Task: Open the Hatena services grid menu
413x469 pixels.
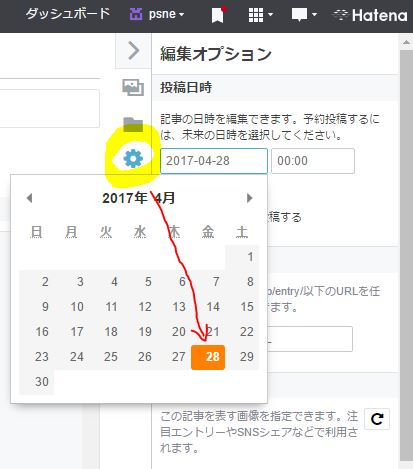Action: point(260,15)
